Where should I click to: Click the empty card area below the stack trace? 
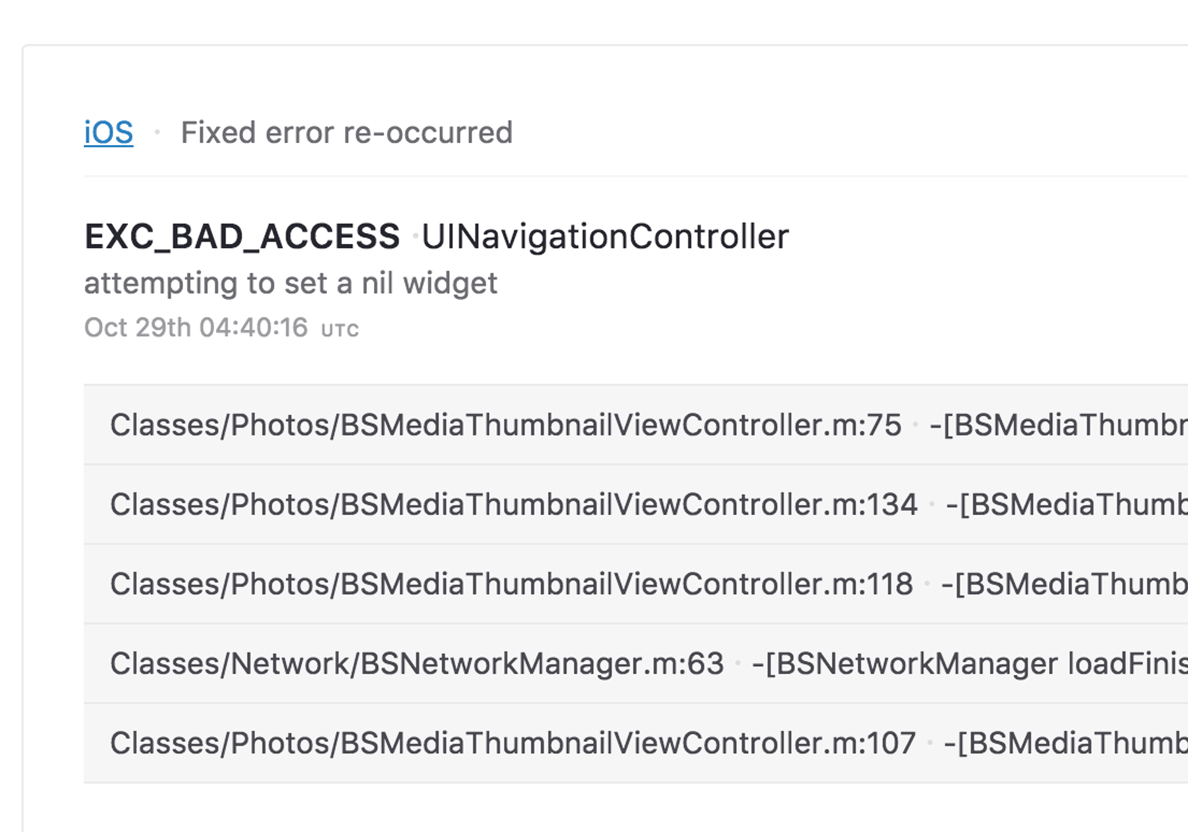(x=606, y=809)
